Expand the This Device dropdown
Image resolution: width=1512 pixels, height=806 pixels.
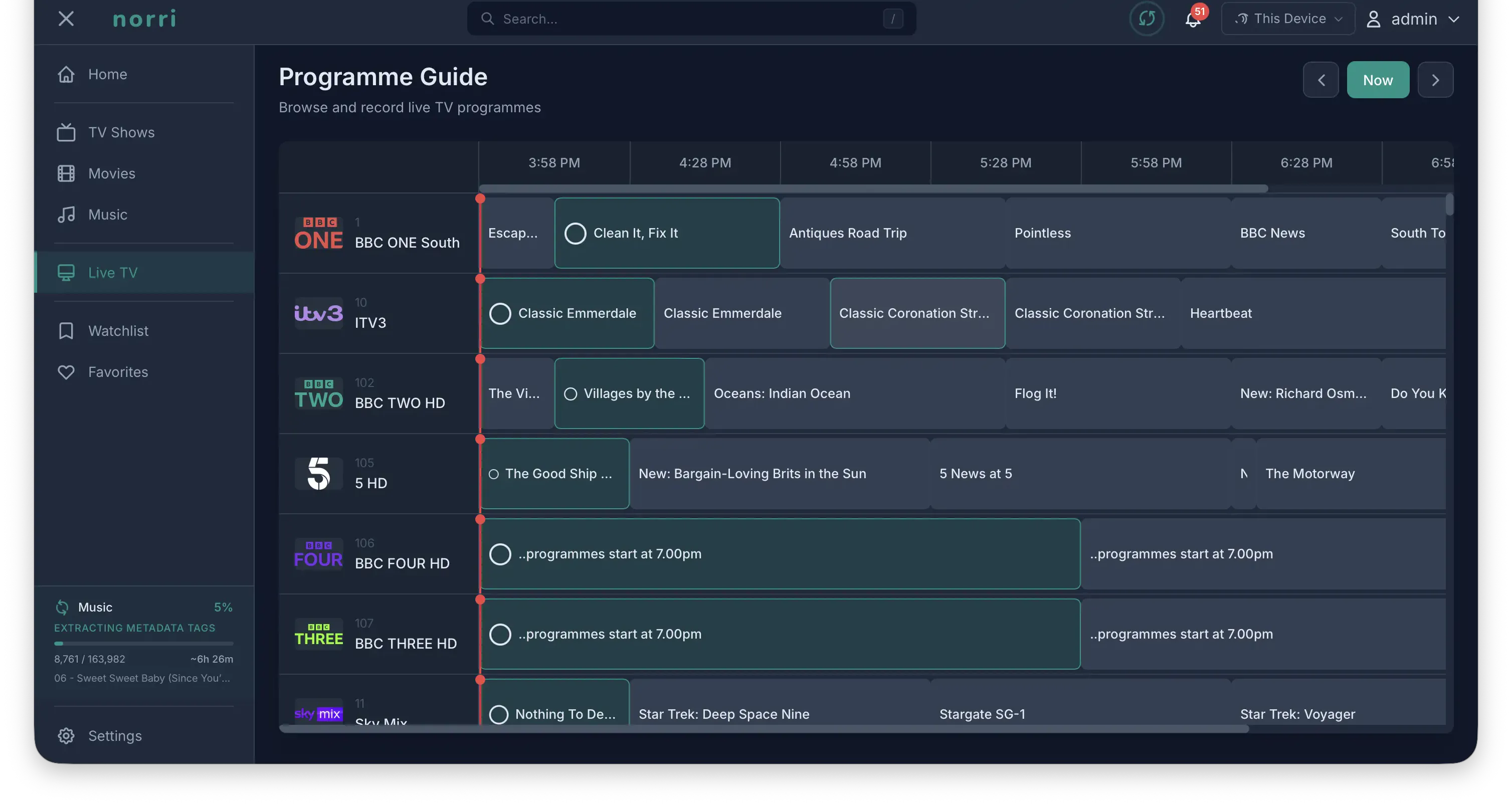[x=1288, y=19]
